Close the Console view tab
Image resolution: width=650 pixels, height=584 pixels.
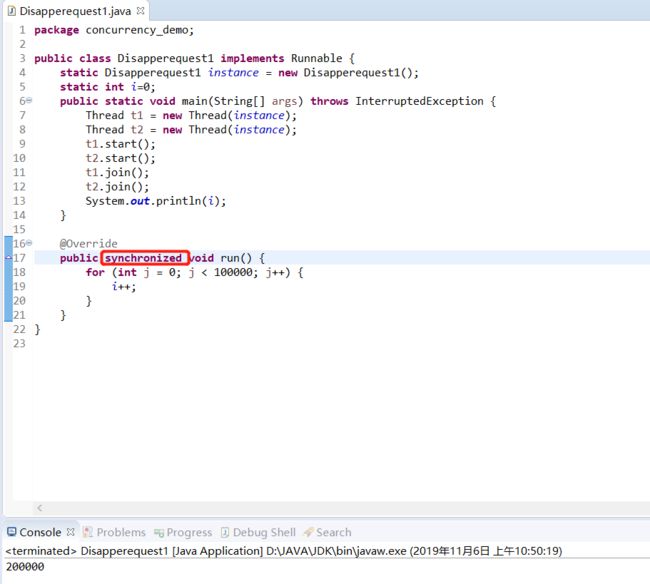70,532
